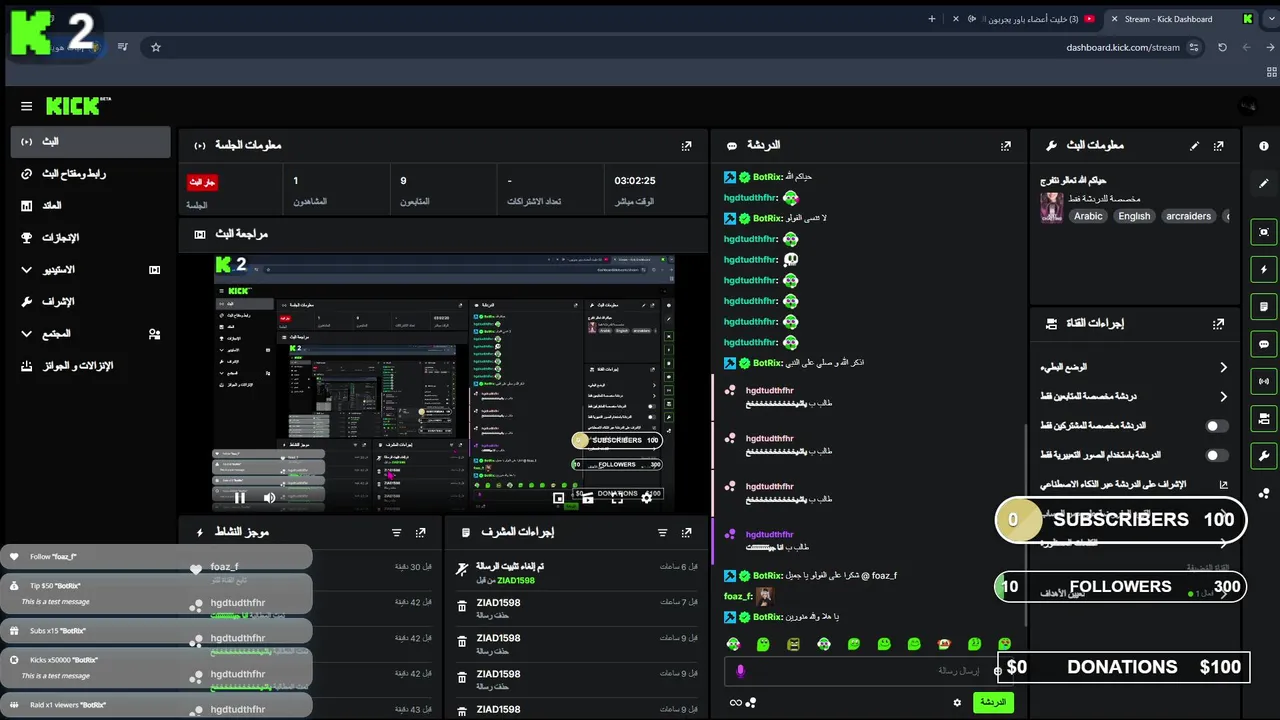Open الإنجازات sidebar item
Screen dimensions: 1280x720
point(90,238)
